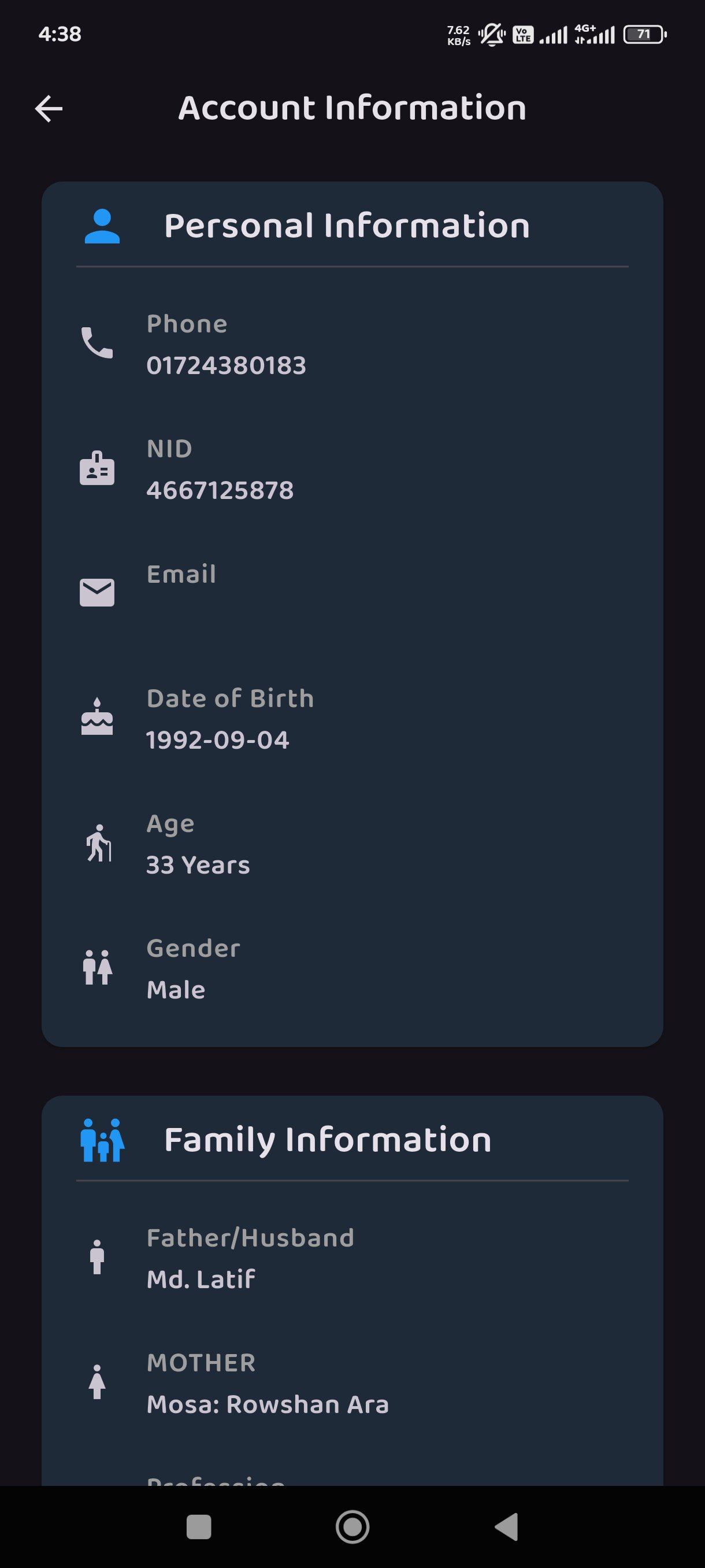Viewport: 705px width, 1568px height.
Task: Go to home using circle navigation button
Action: 353,1526
